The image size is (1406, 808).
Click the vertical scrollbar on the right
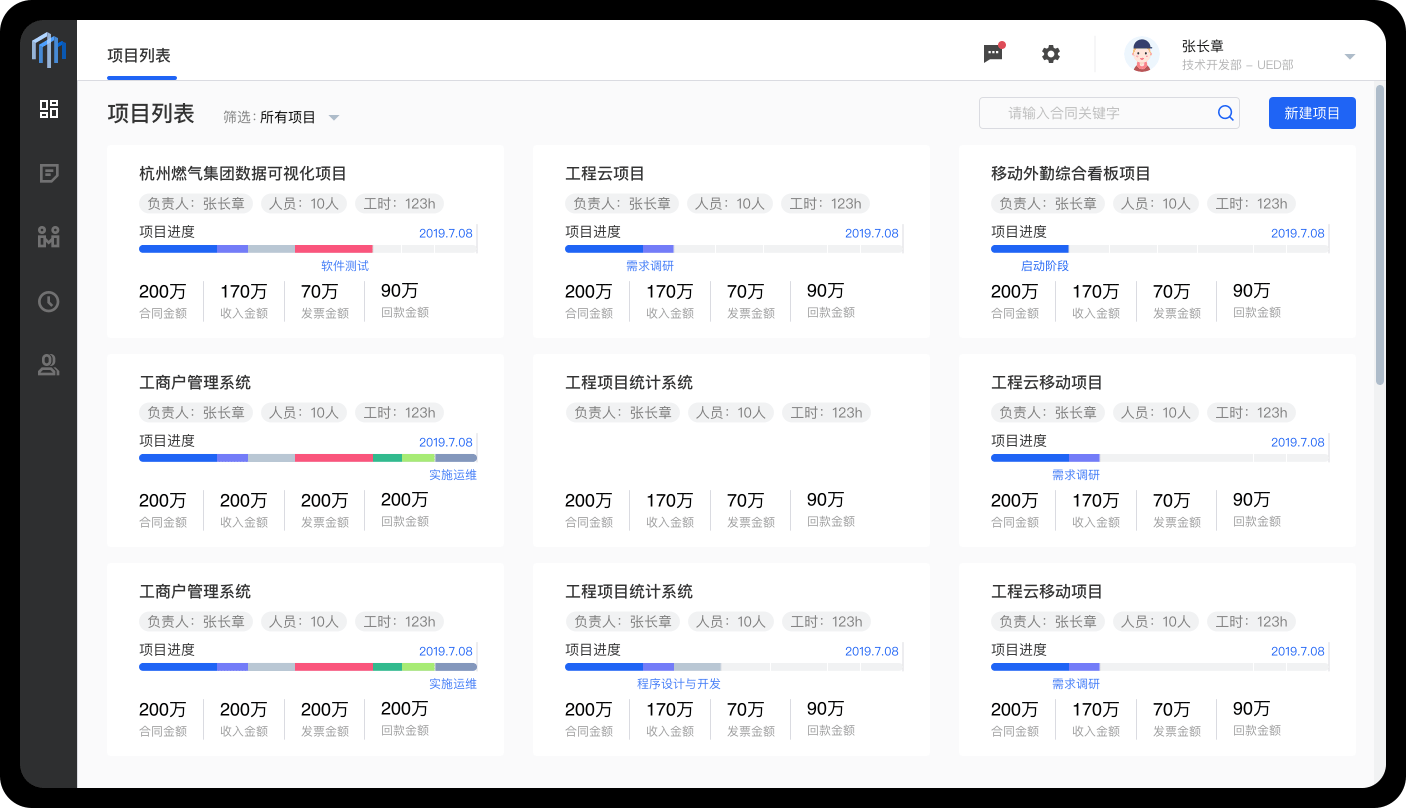(1380, 235)
